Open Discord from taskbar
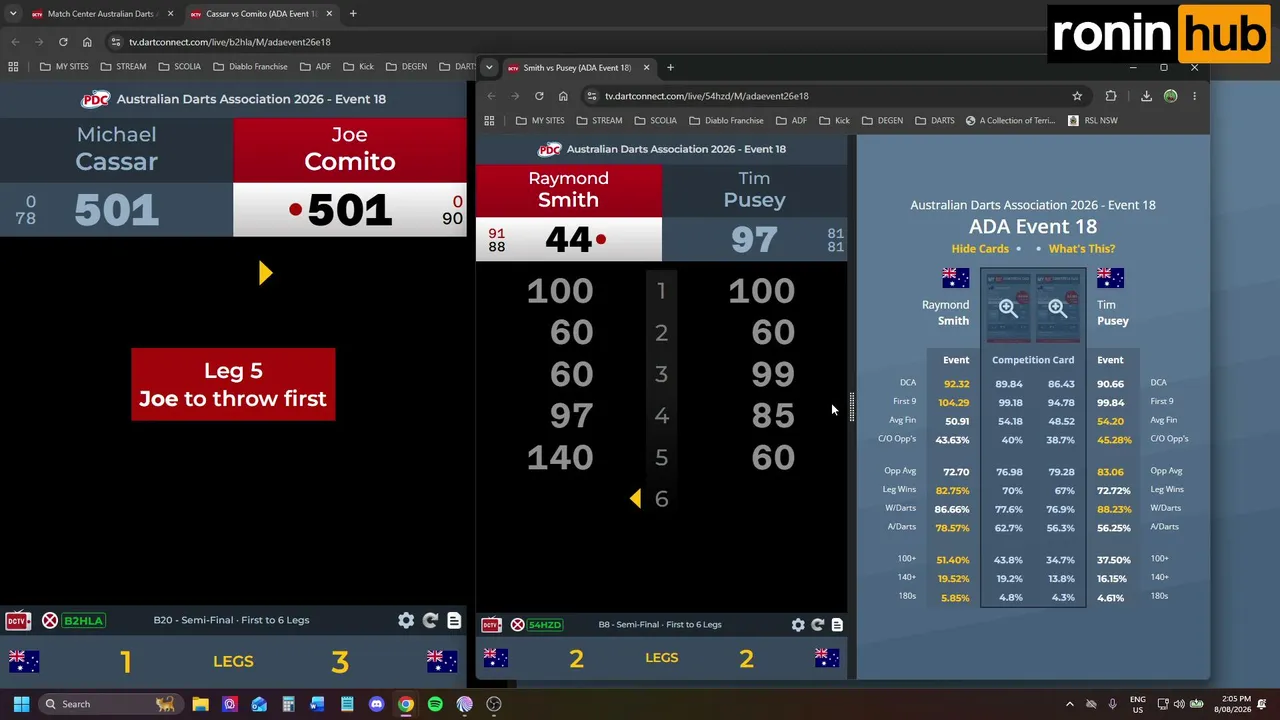This screenshot has height=720, width=1280. click(x=376, y=704)
